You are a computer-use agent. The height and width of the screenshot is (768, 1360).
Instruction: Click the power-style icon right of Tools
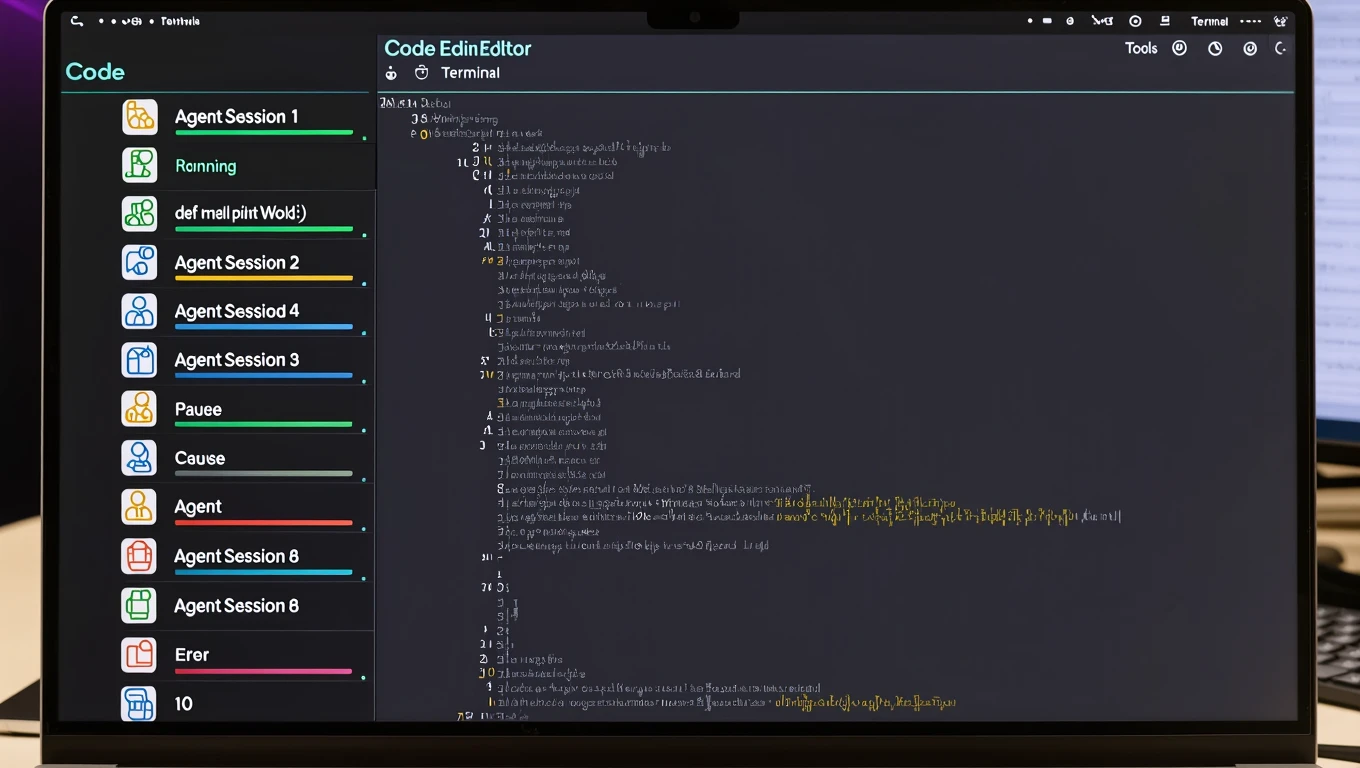coord(1179,48)
